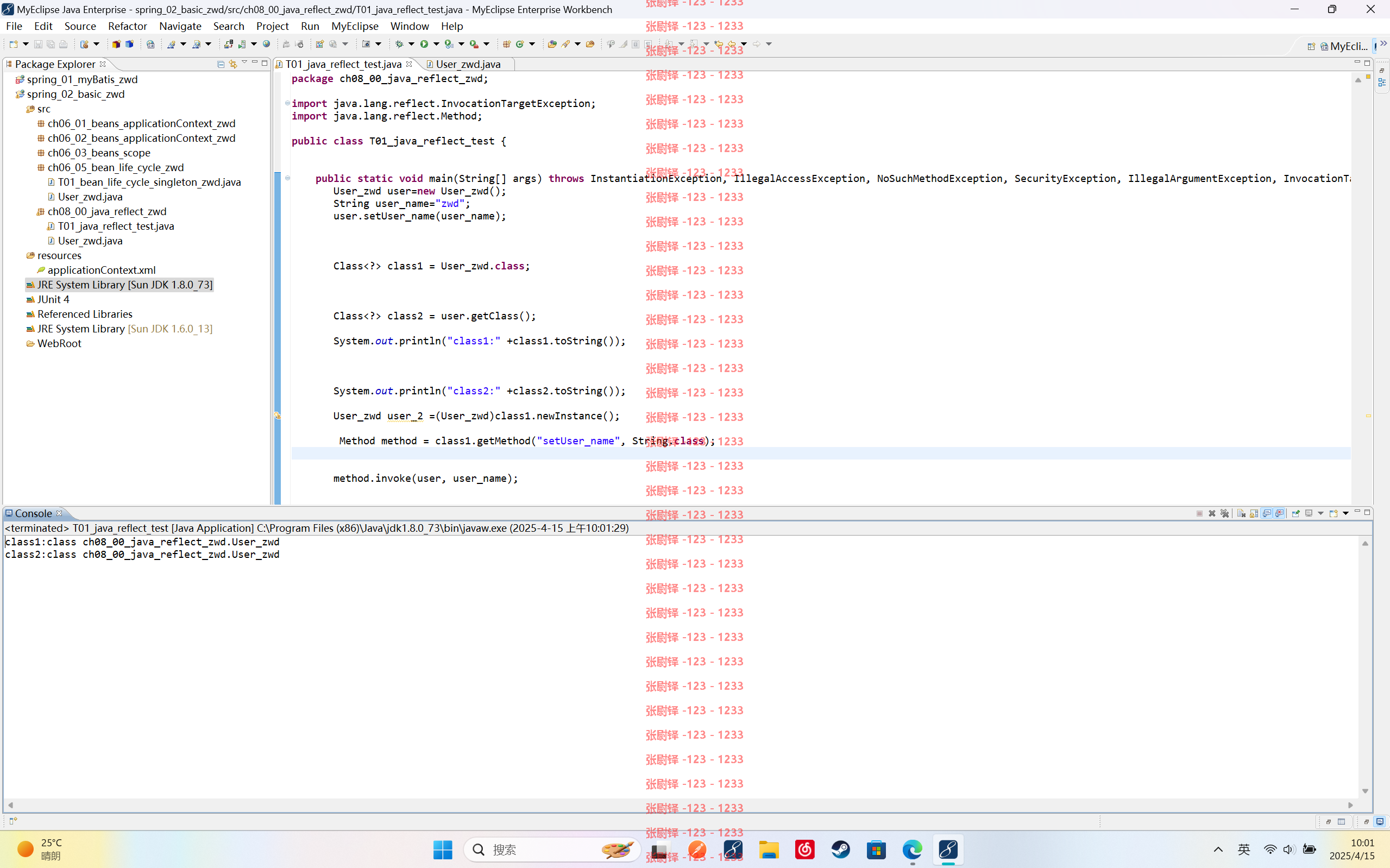
Task: Toggle Link with Editor in Package Explorer
Action: pos(233,64)
